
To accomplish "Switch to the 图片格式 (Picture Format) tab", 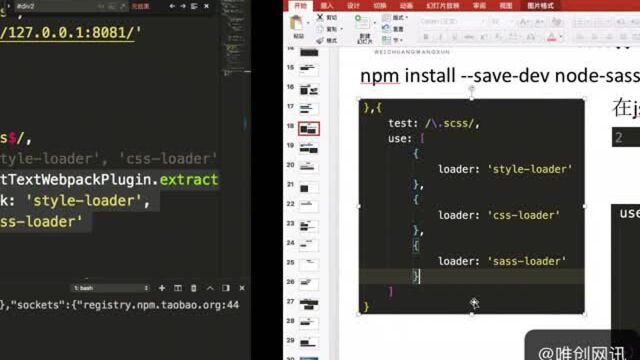I will click(x=540, y=5).
